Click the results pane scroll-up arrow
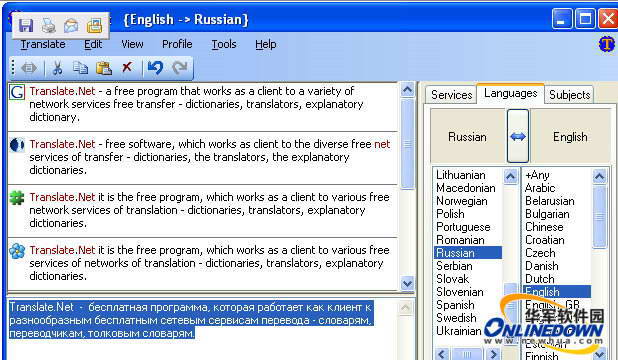 click(407, 90)
